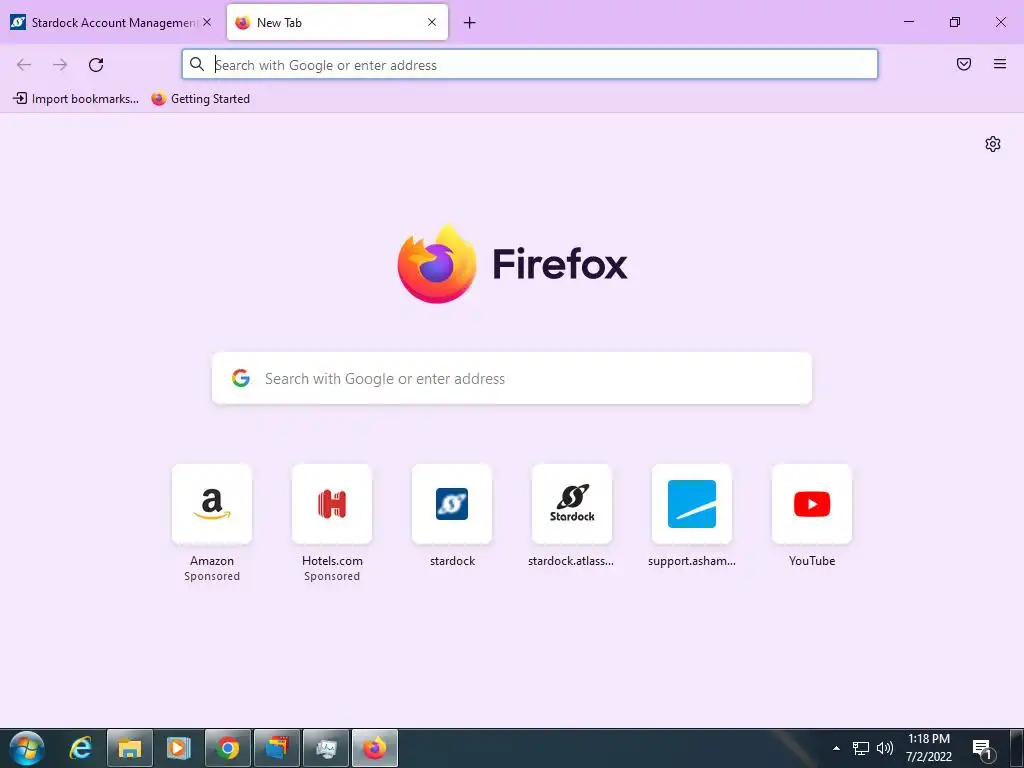Viewport: 1024px width, 768px height.
Task: Close the New Tab tab
Action: (x=432, y=22)
